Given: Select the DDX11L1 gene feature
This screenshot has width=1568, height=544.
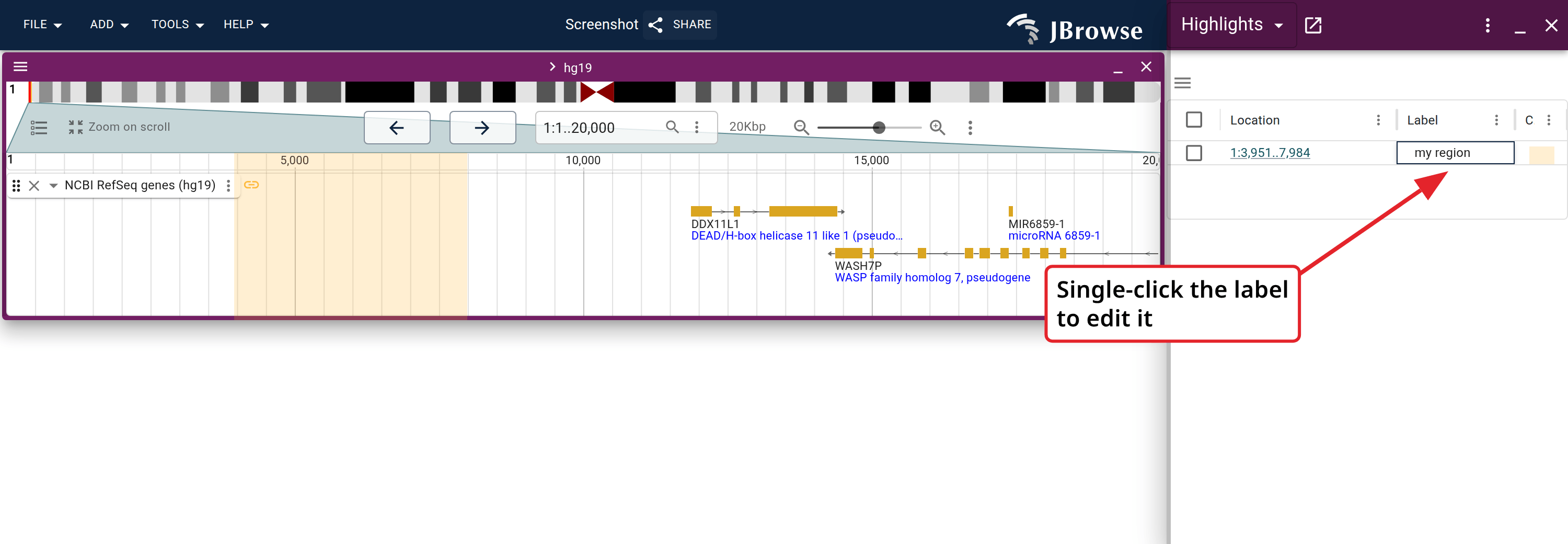Looking at the screenshot, I should [x=767, y=211].
